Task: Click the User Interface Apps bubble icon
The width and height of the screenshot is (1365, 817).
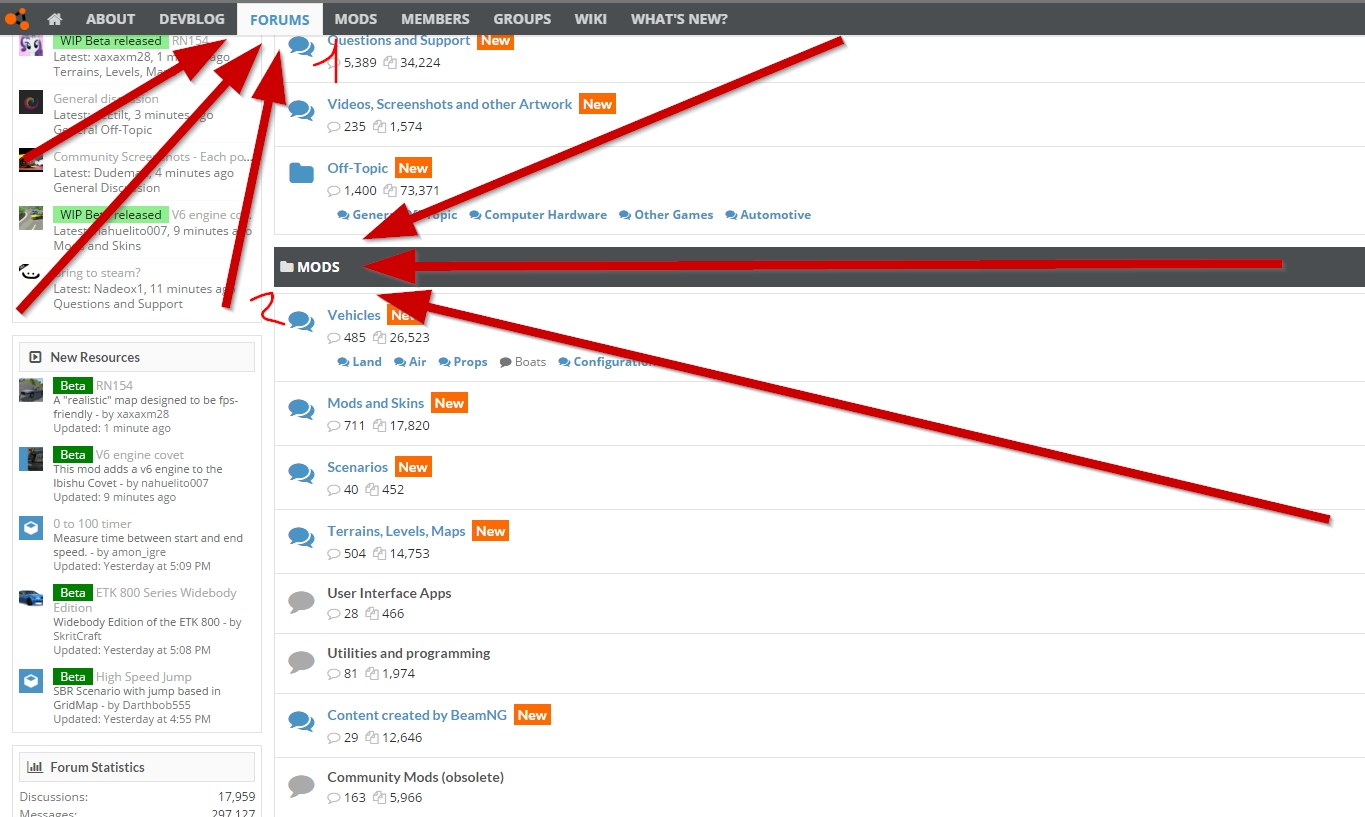Action: [x=301, y=601]
